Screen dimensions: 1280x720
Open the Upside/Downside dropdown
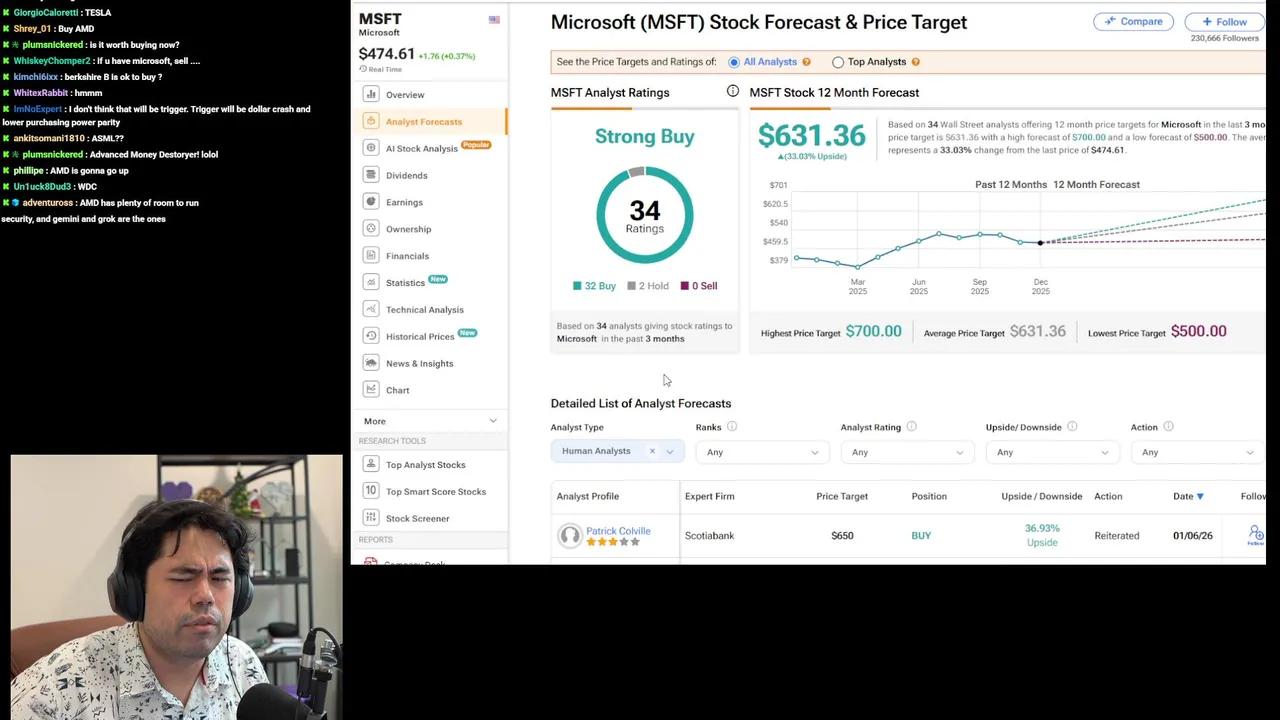pos(1051,452)
